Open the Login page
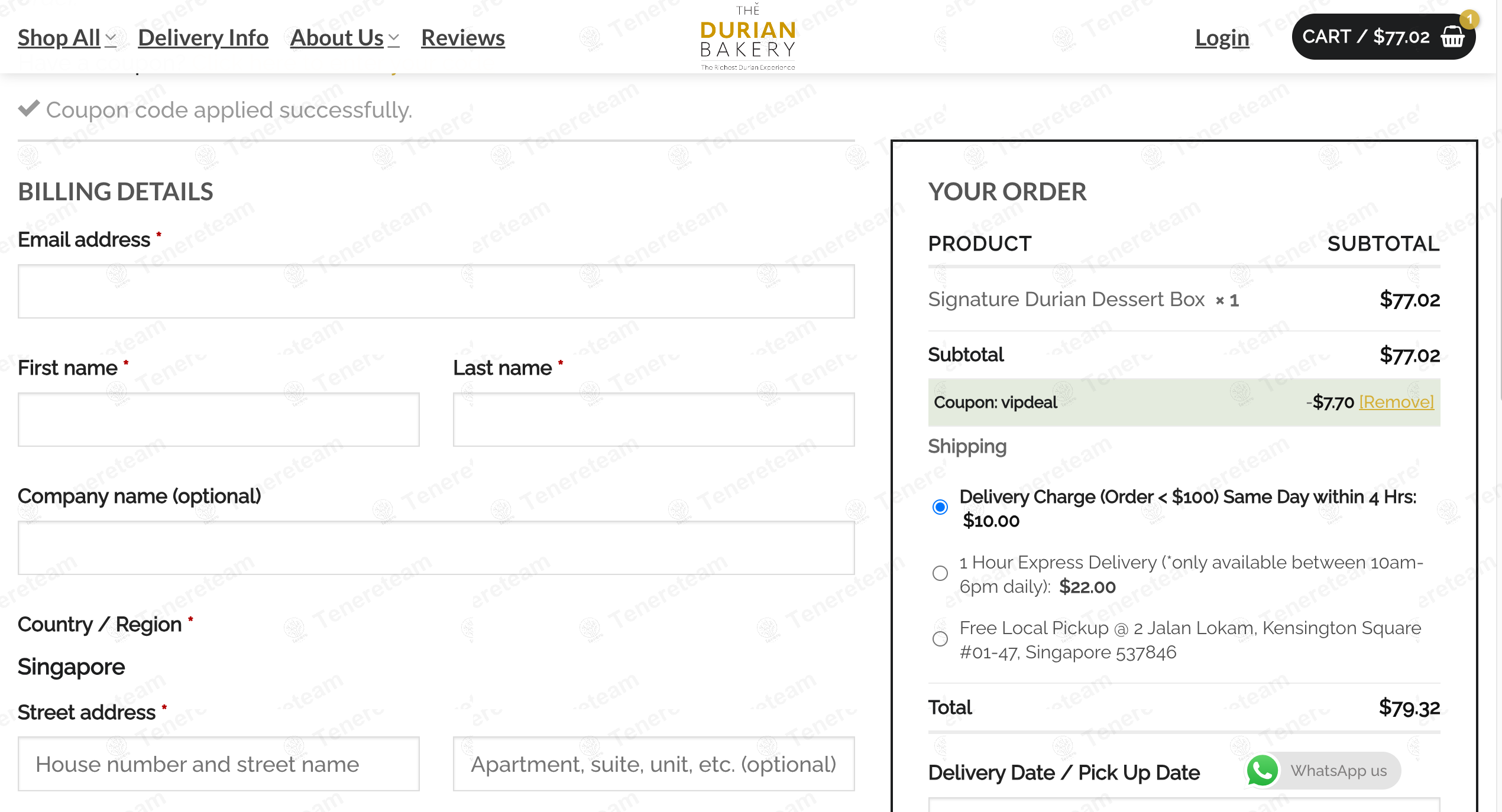The image size is (1502, 812). [1222, 37]
